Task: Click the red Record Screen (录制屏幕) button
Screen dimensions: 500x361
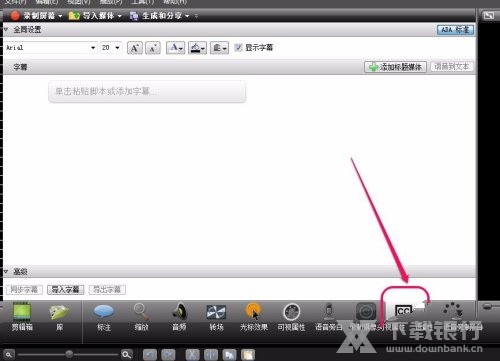Action: click(x=33, y=16)
